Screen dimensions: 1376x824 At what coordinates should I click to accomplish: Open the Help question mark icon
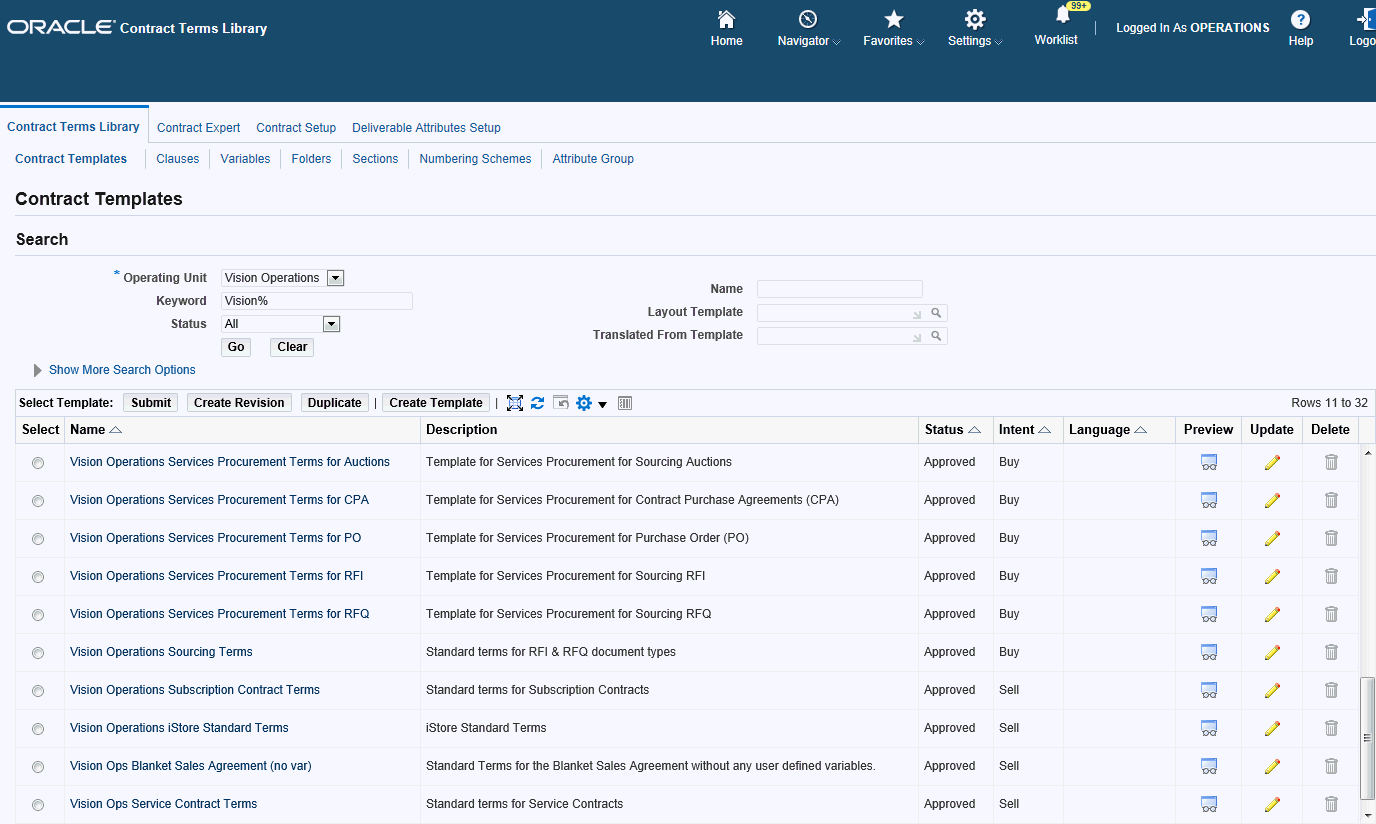point(1300,20)
